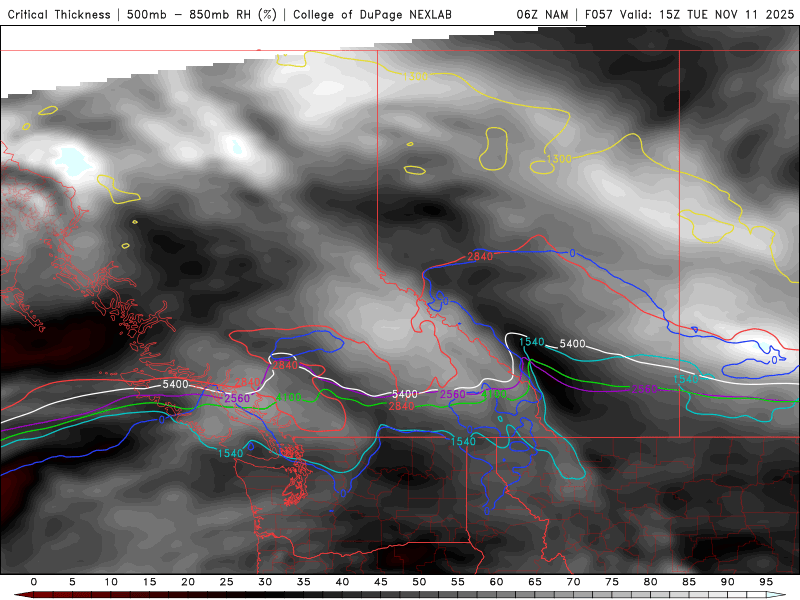Select colorbar tick label "15"

[x=149, y=582]
